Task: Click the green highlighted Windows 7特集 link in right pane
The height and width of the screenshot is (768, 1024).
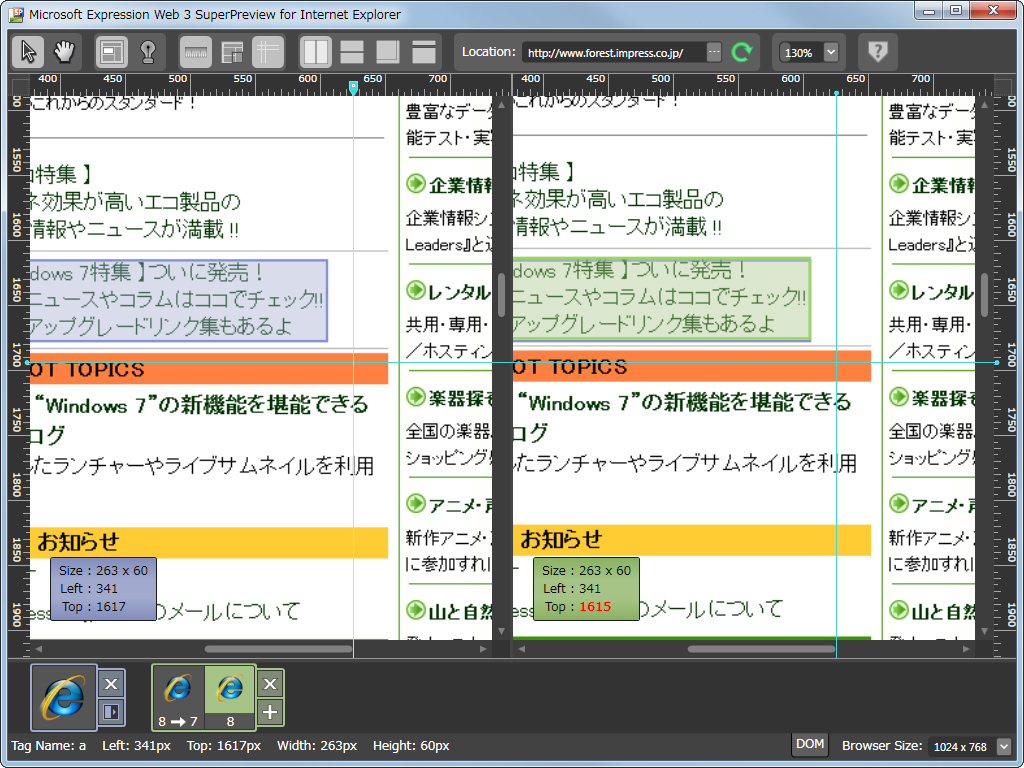Action: click(661, 298)
